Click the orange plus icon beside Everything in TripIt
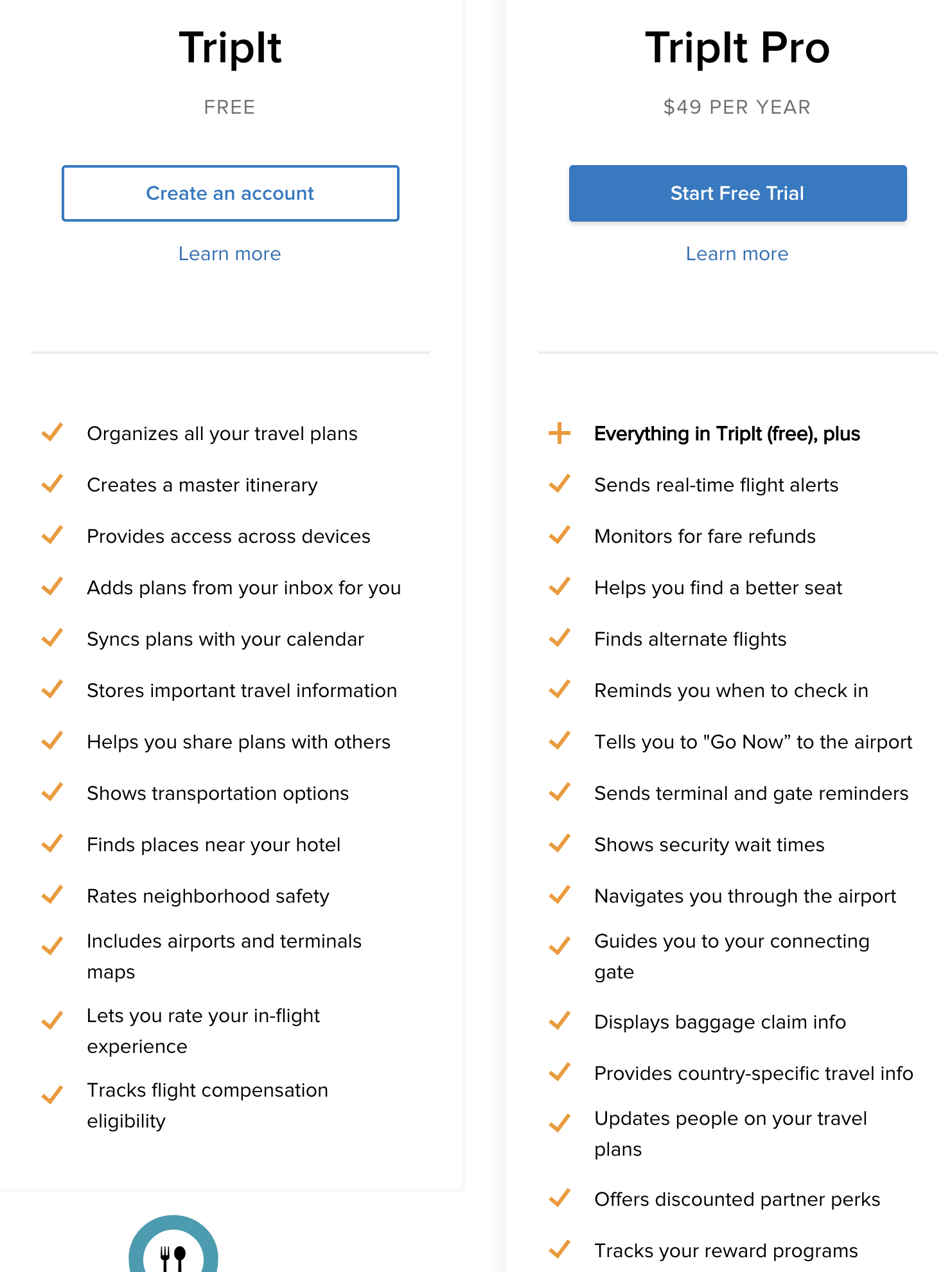This screenshot has height=1272, width=952. [560, 433]
